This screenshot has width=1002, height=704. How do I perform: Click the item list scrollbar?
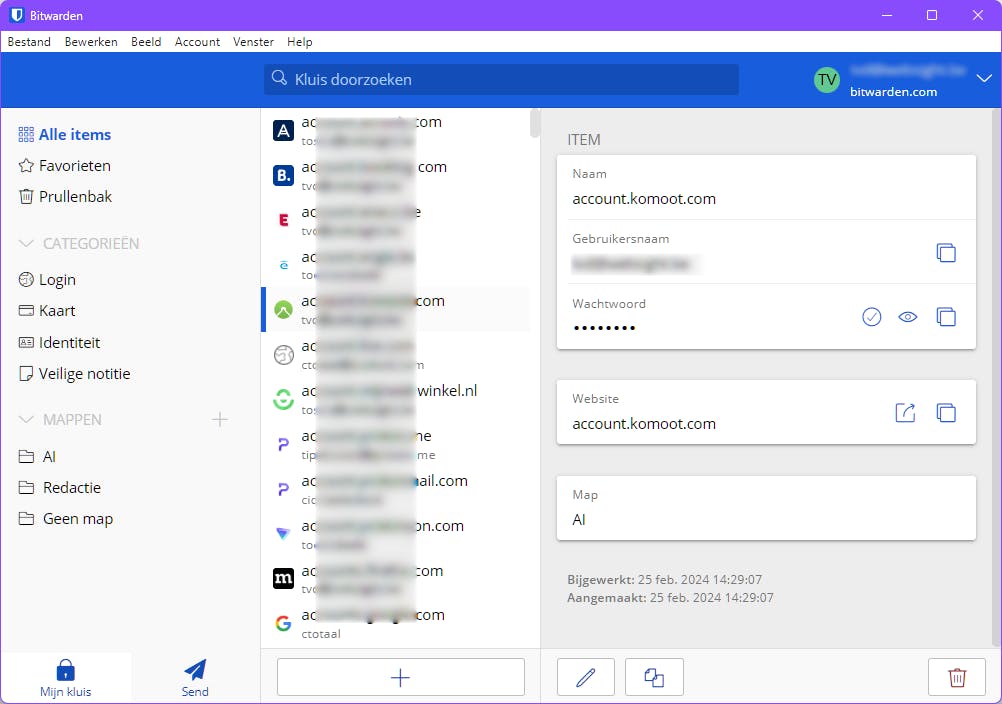(535, 123)
